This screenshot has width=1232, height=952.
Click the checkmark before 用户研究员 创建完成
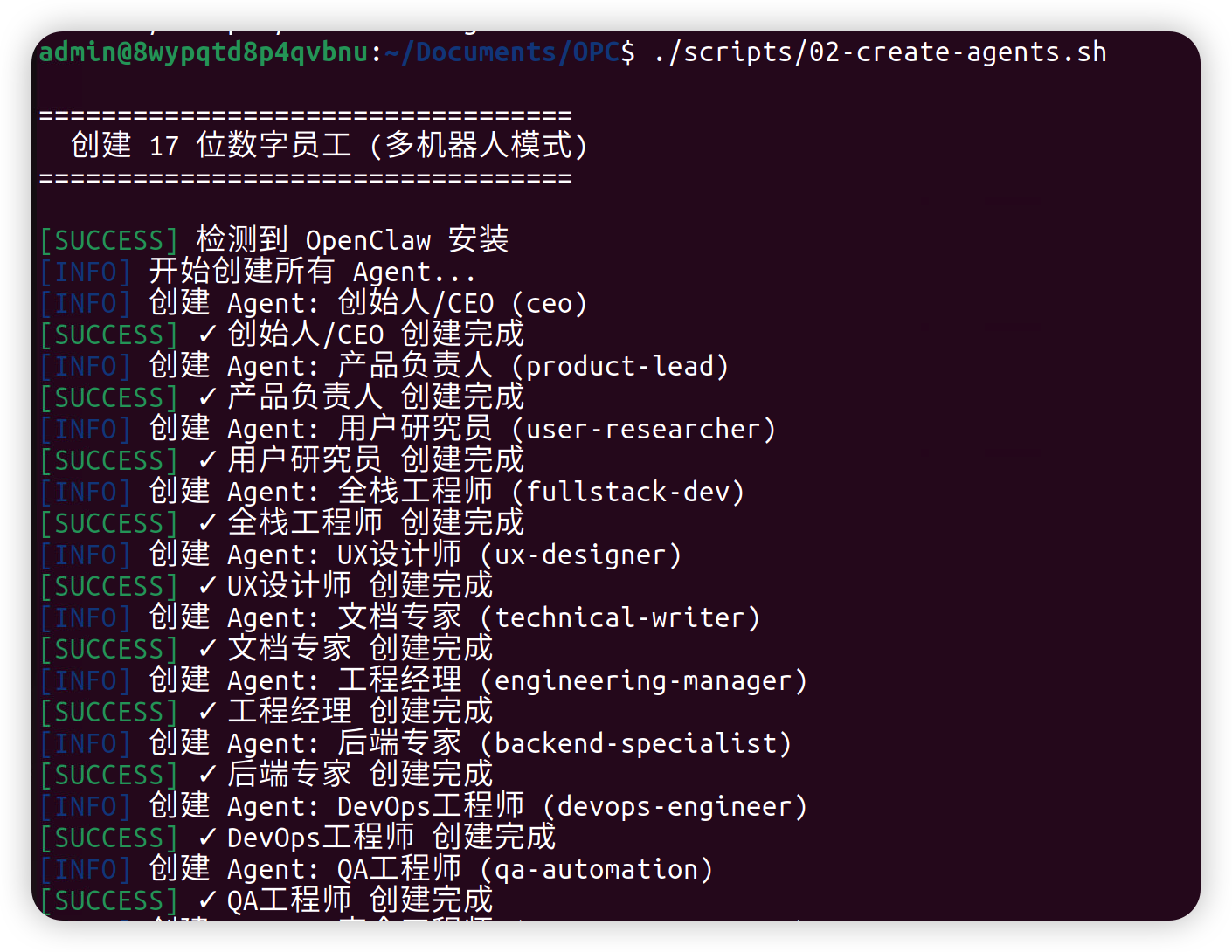pyautogui.click(x=207, y=460)
